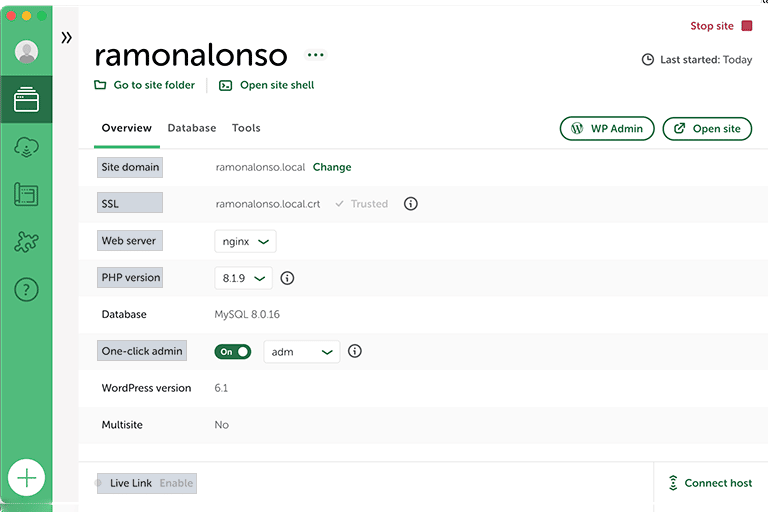Viewport: 768px width, 512px height.
Task: Open the adm admin user dropdown
Action: coord(302,352)
